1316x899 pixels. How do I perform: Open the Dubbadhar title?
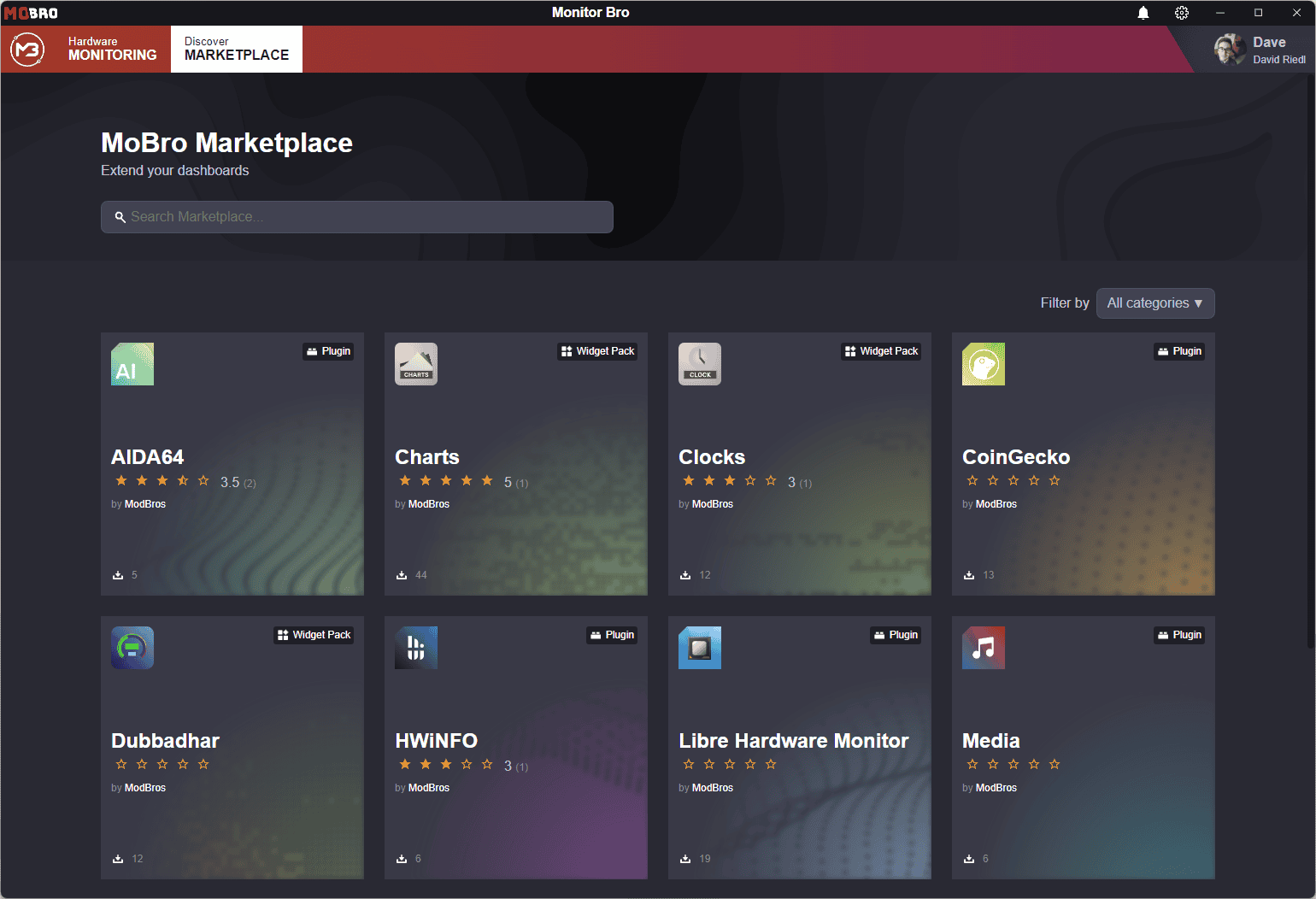(x=166, y=741)
